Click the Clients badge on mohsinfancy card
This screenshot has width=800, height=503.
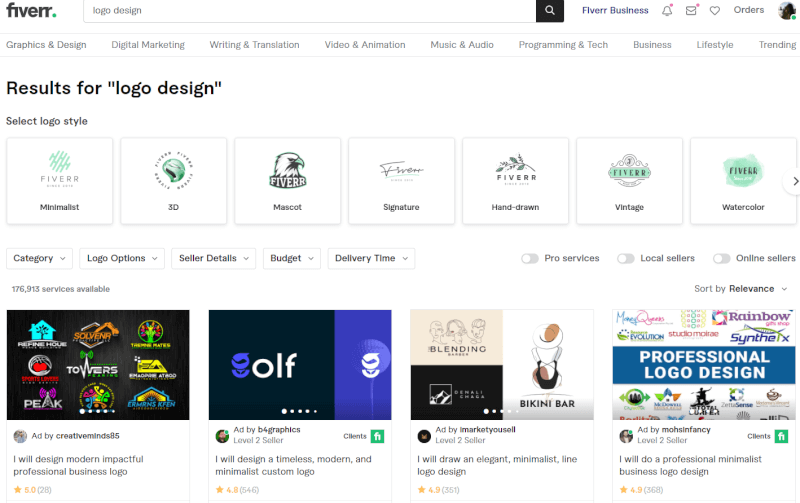768,436
